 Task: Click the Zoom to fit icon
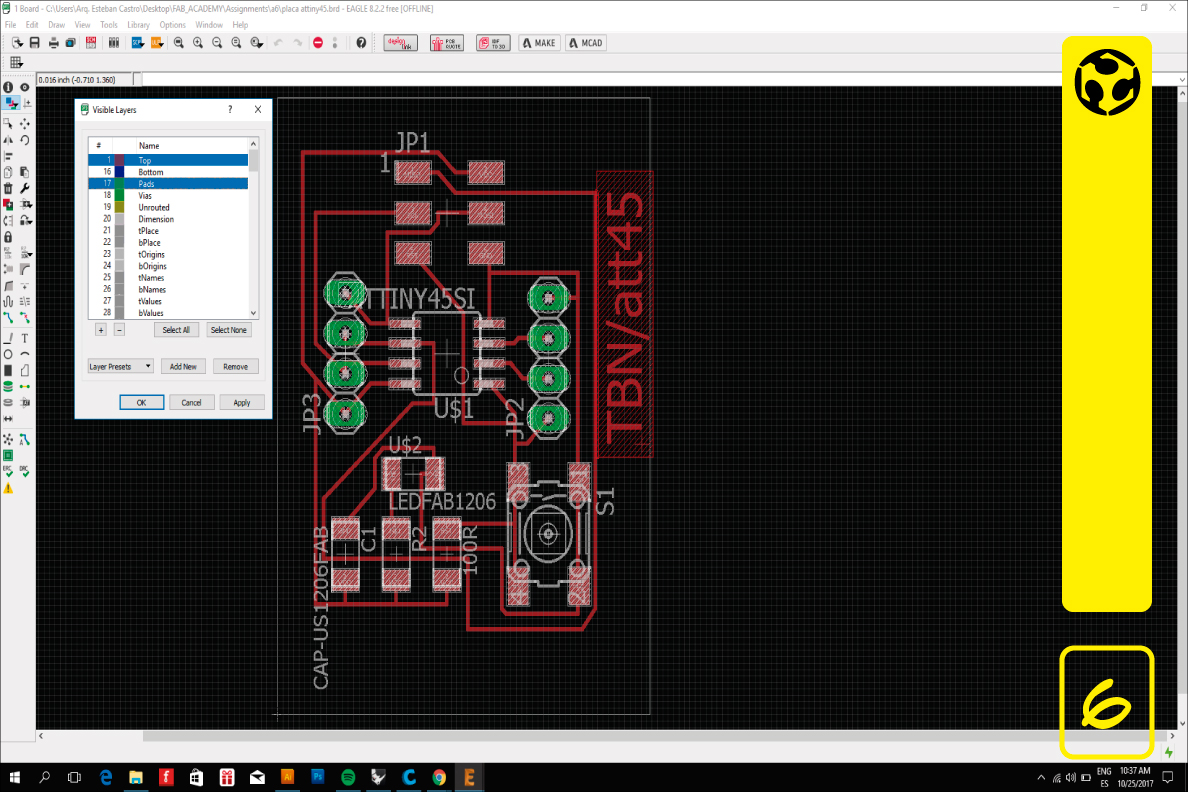(179, 43)
